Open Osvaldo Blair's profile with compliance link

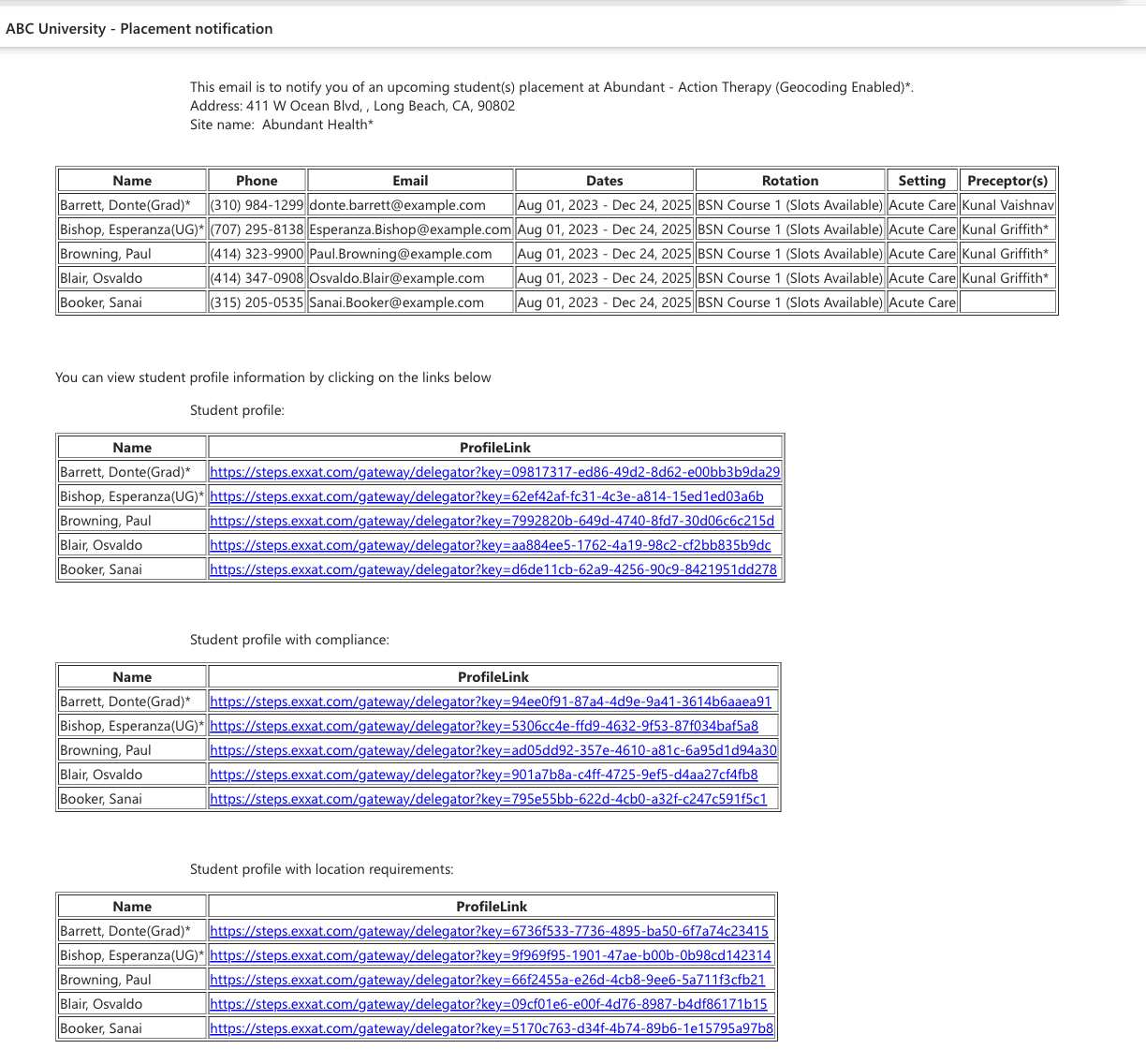coord(483,775)
